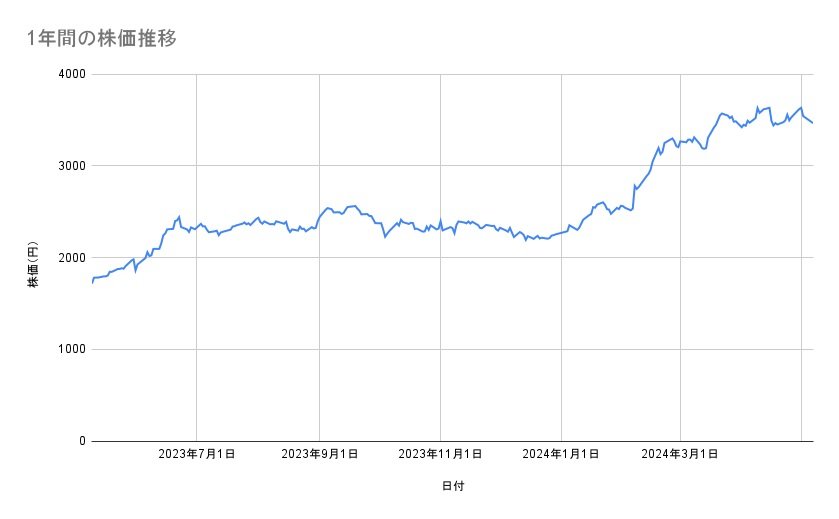Click the 4000 label on the y-axis
839x519 pixels.
coord(71,74)
